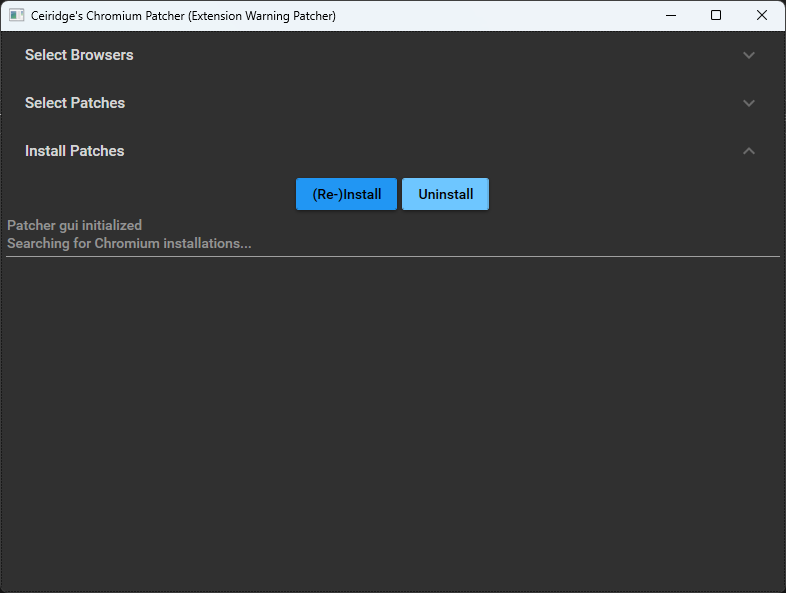Click the application icon in title bar
Image resolution: width=786 pixels, height=593 pixels.
(x=17, y=16)
